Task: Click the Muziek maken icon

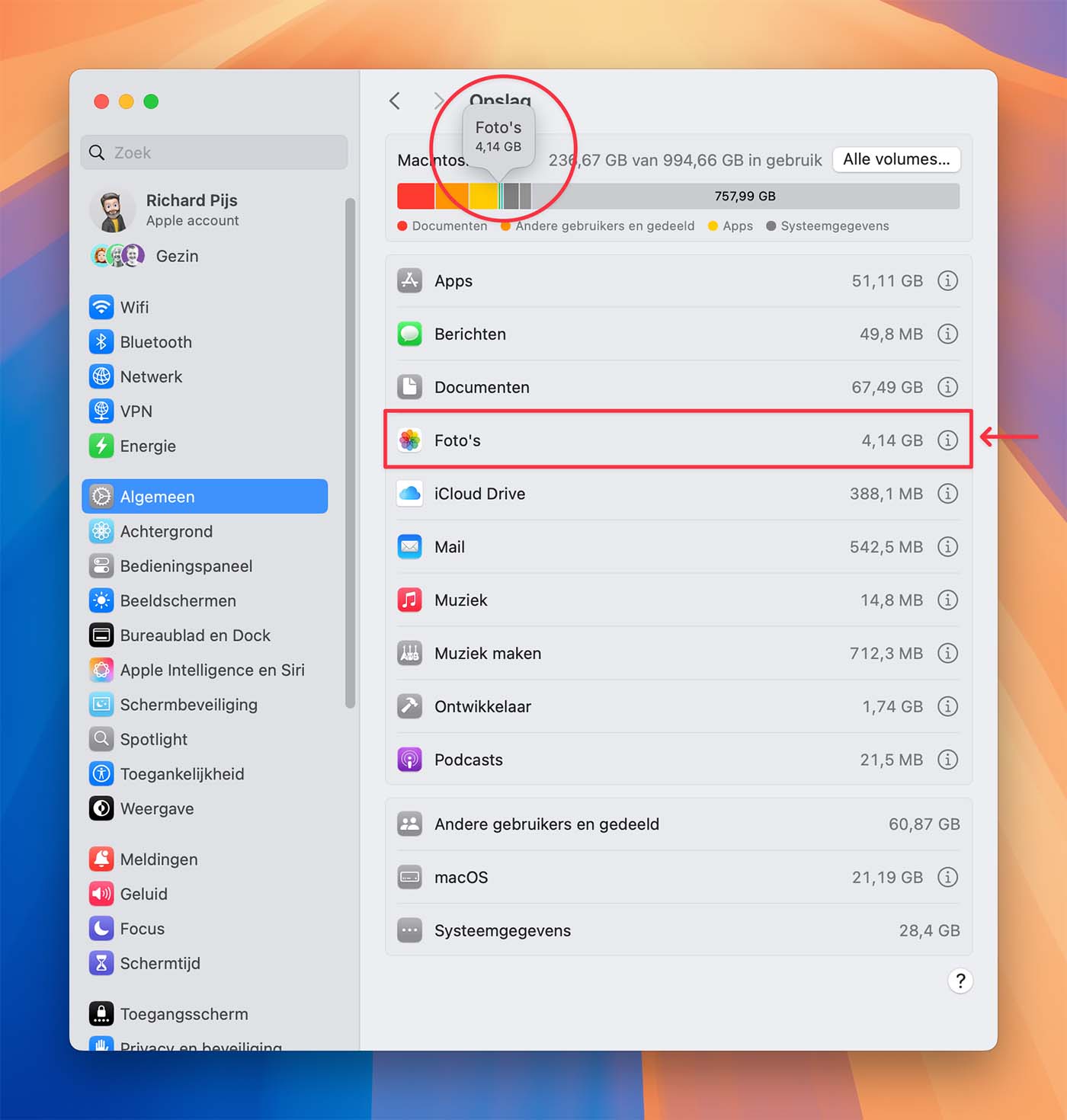Action: (x=409, y=653)
